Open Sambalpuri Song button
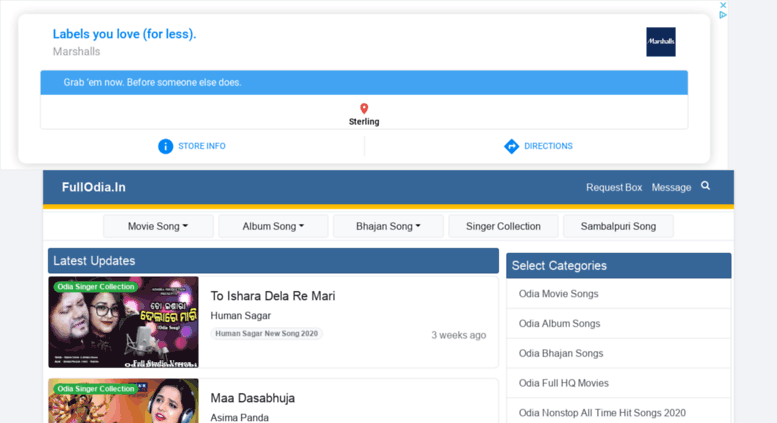 (618, 226)
